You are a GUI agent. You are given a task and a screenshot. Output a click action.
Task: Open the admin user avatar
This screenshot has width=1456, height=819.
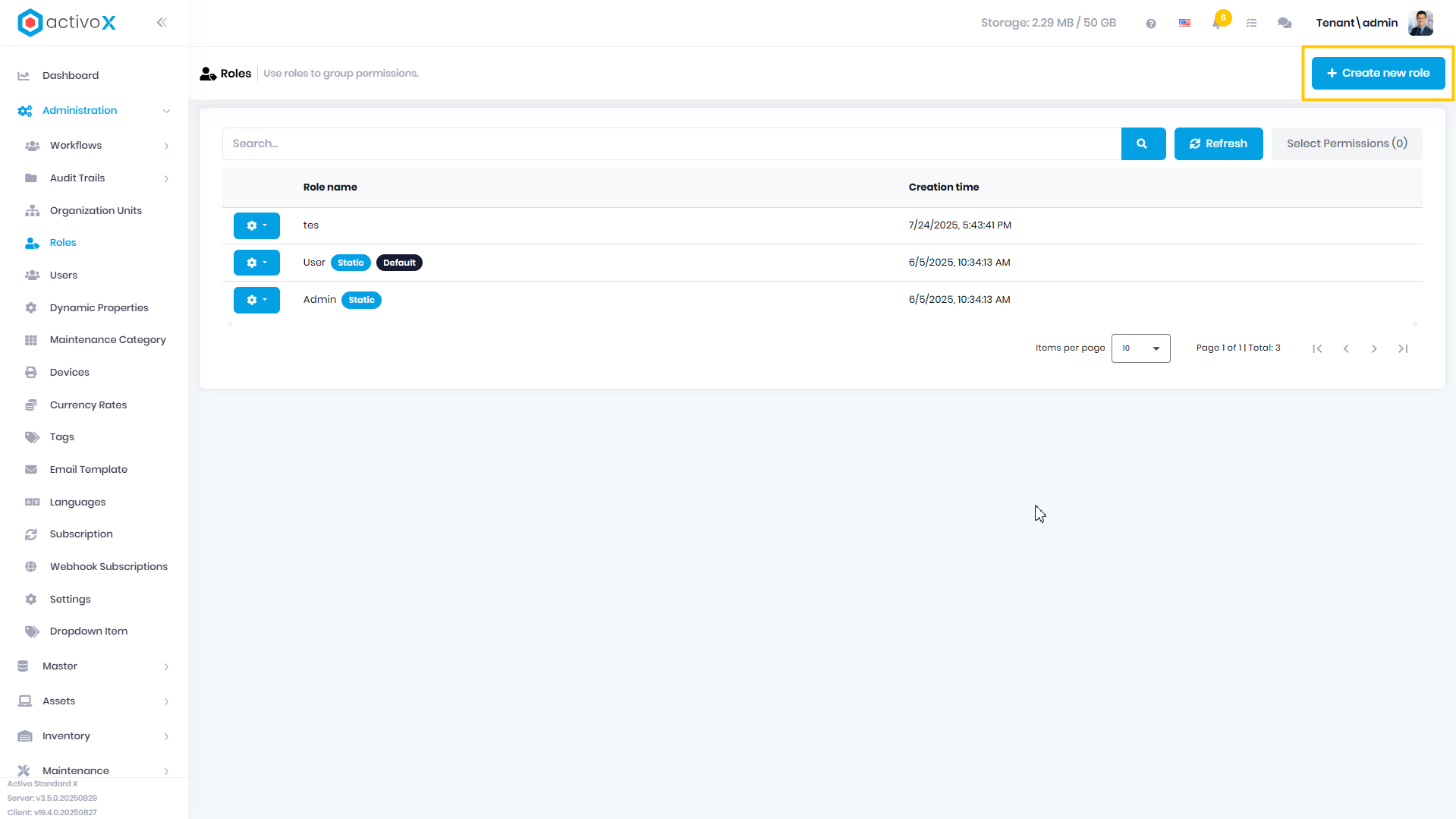pos(1420,23)
